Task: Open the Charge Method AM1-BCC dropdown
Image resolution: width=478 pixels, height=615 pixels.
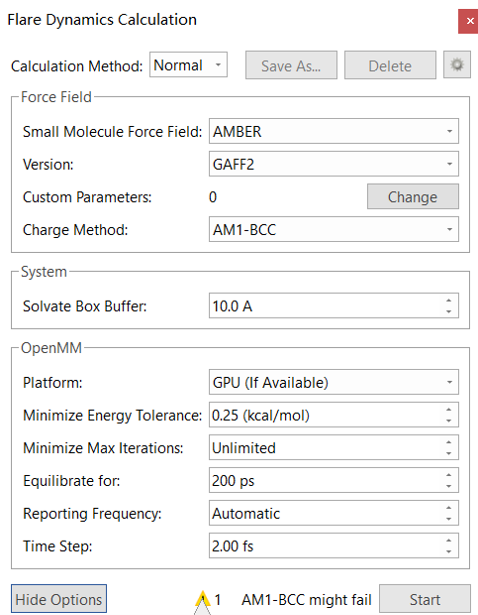Action: [x=334, y=229]
